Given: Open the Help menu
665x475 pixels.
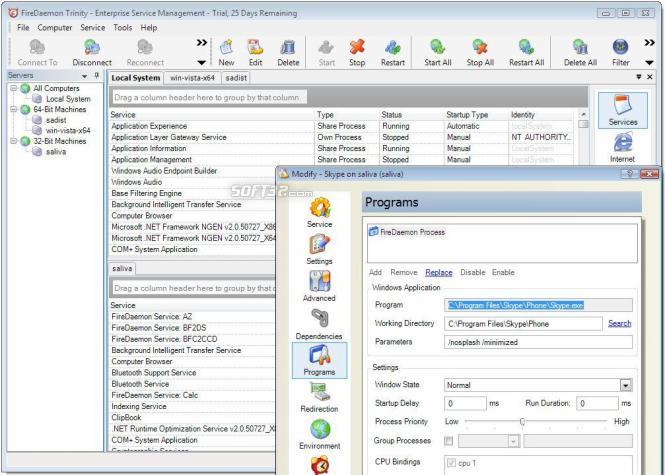Looking at the screenshot, I should point(149,28).
